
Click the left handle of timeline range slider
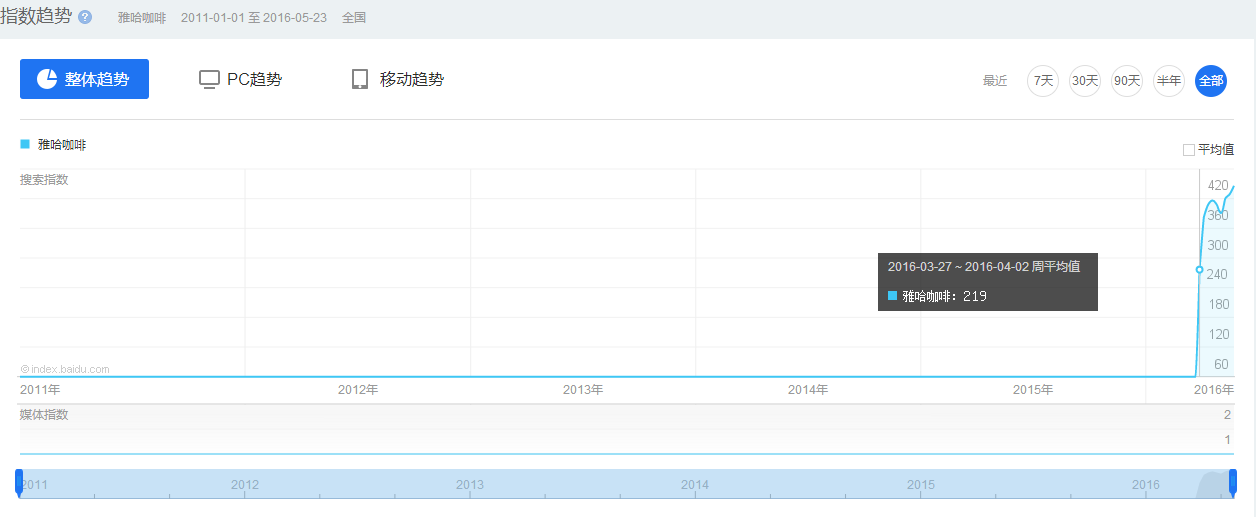19,482
